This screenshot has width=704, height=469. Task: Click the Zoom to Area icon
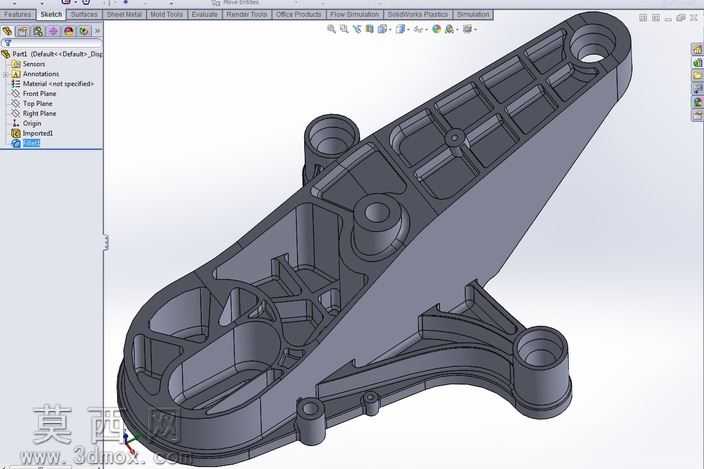tap(344, 29)
